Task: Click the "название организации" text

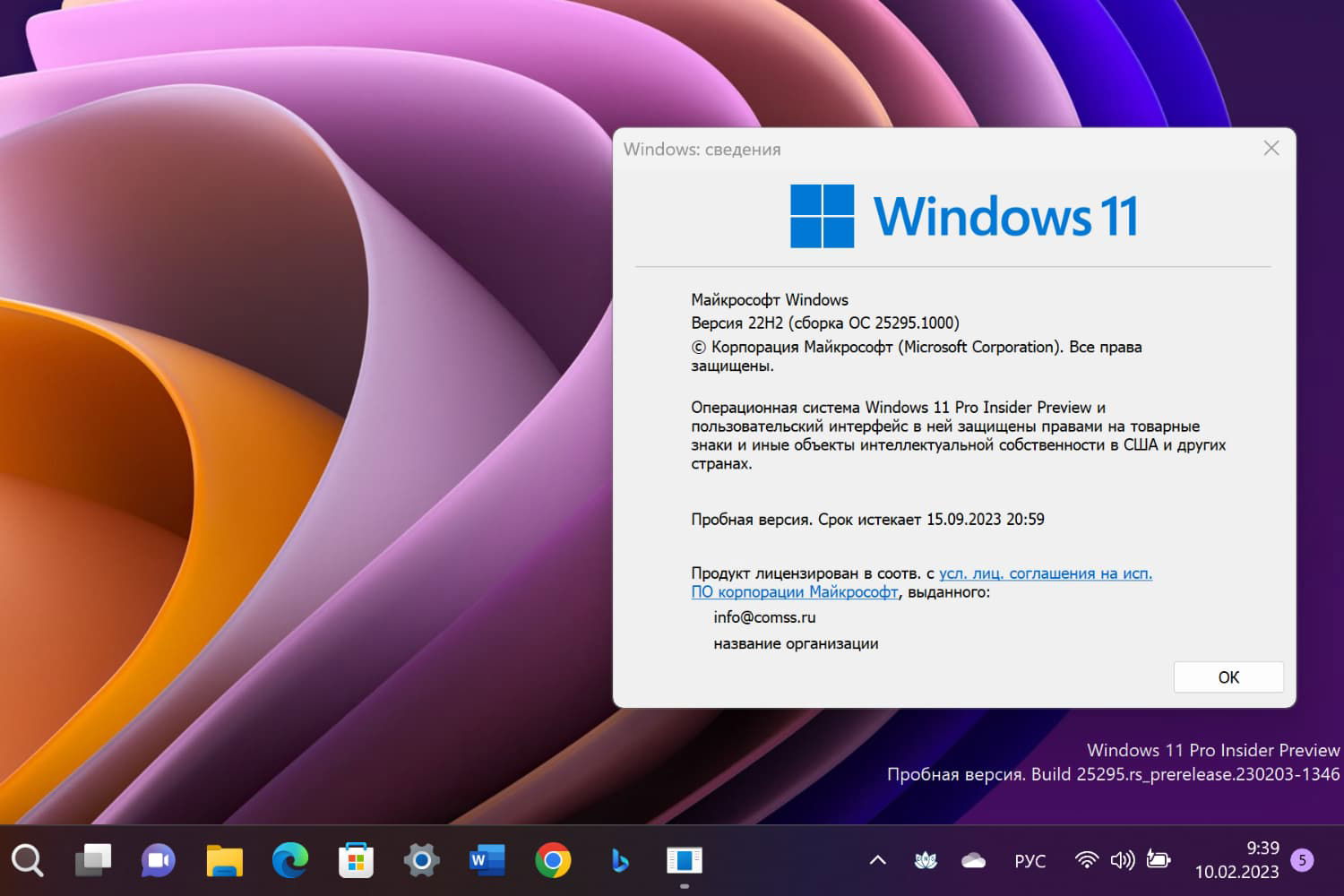Action: 796,643
